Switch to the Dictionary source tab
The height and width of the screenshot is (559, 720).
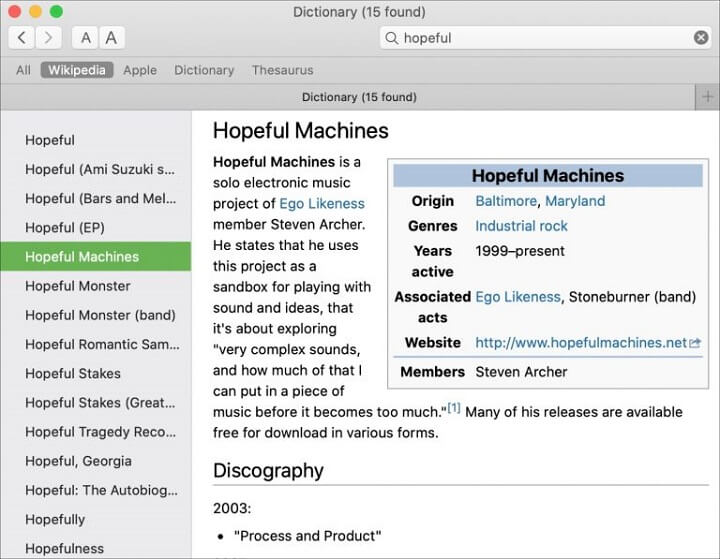coord(204,70)
